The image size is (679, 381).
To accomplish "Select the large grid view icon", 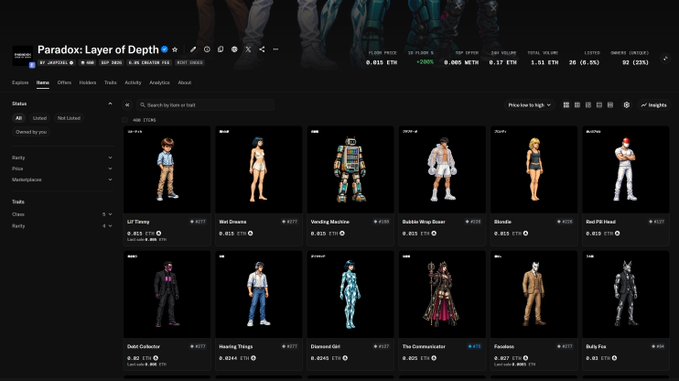I will pyautogui.click(x=566, y=105).
